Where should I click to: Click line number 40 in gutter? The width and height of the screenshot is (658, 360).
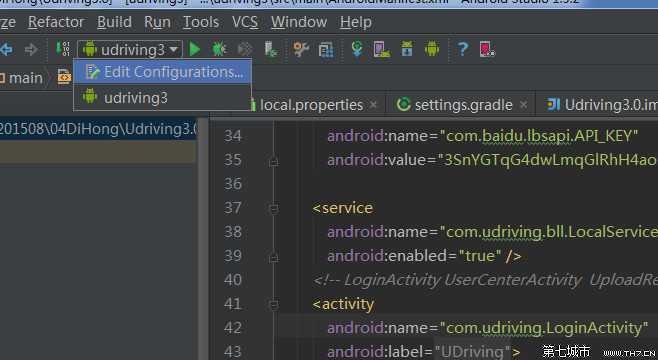coord(233,280)
